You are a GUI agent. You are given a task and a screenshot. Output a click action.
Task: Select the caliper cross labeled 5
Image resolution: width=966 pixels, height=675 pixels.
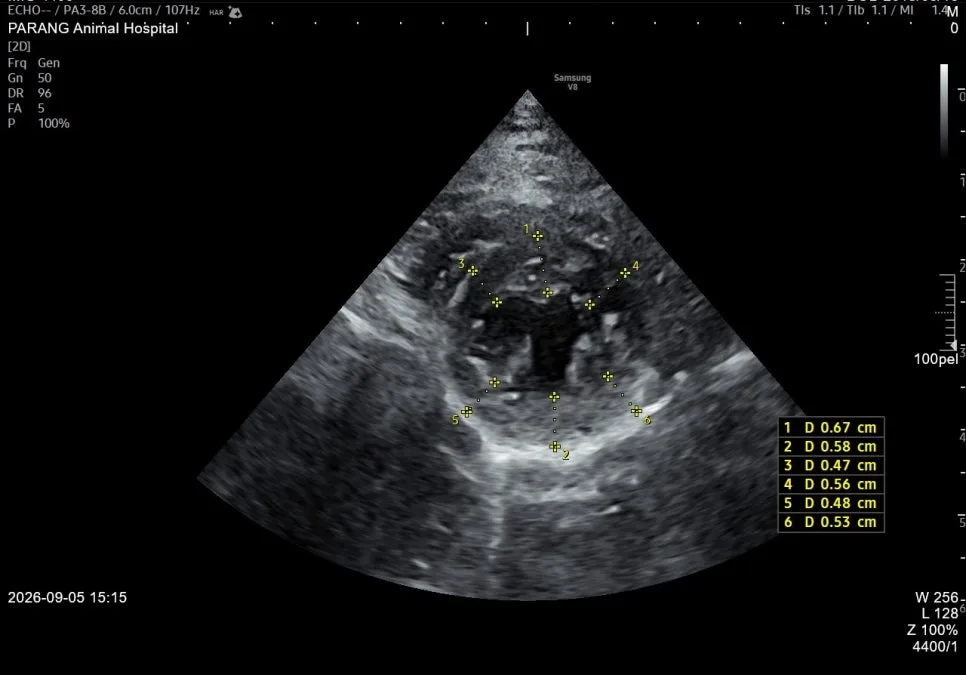[467, 411]
